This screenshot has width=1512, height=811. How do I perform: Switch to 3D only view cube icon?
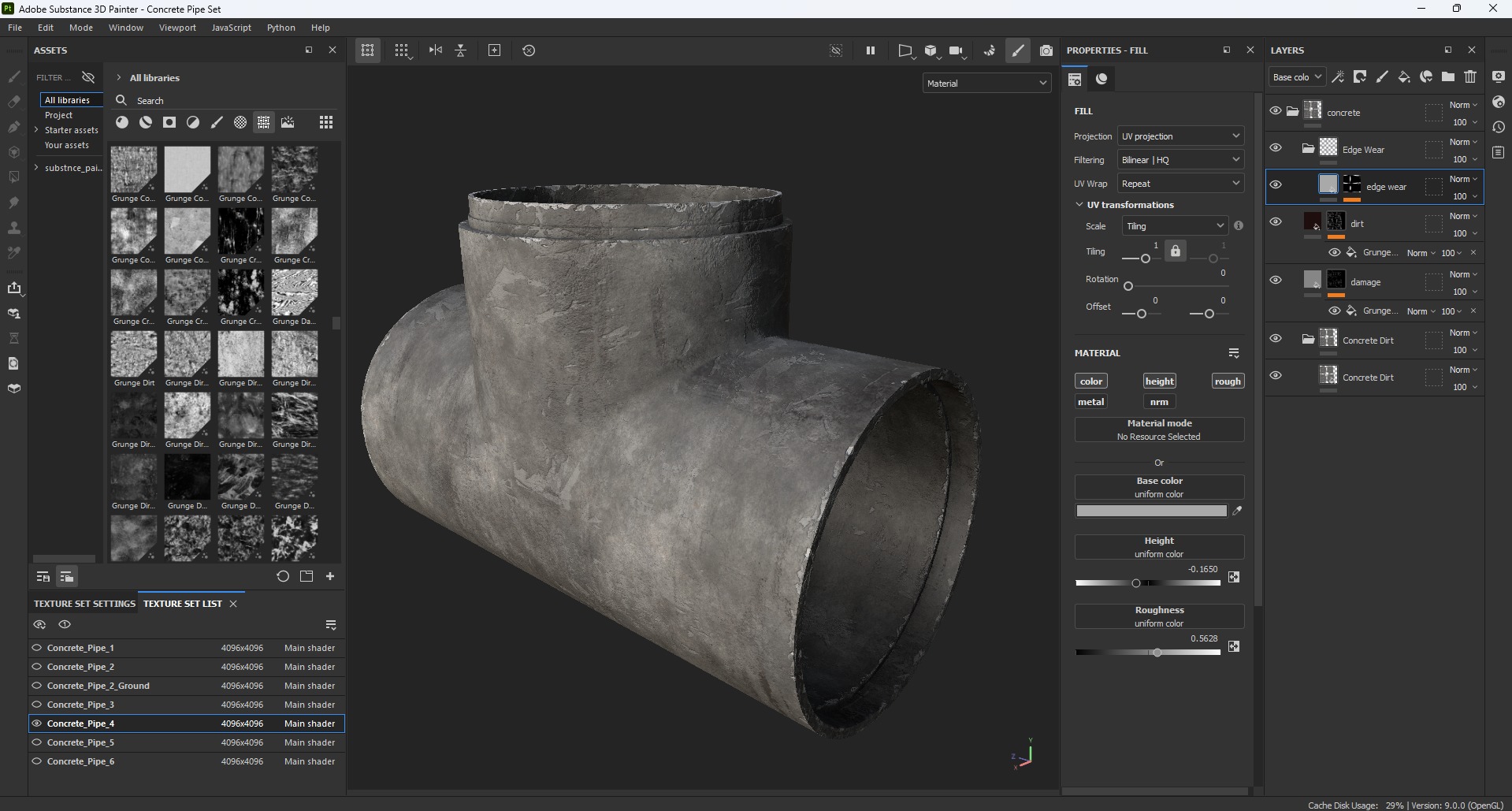[x=931, y=50]
